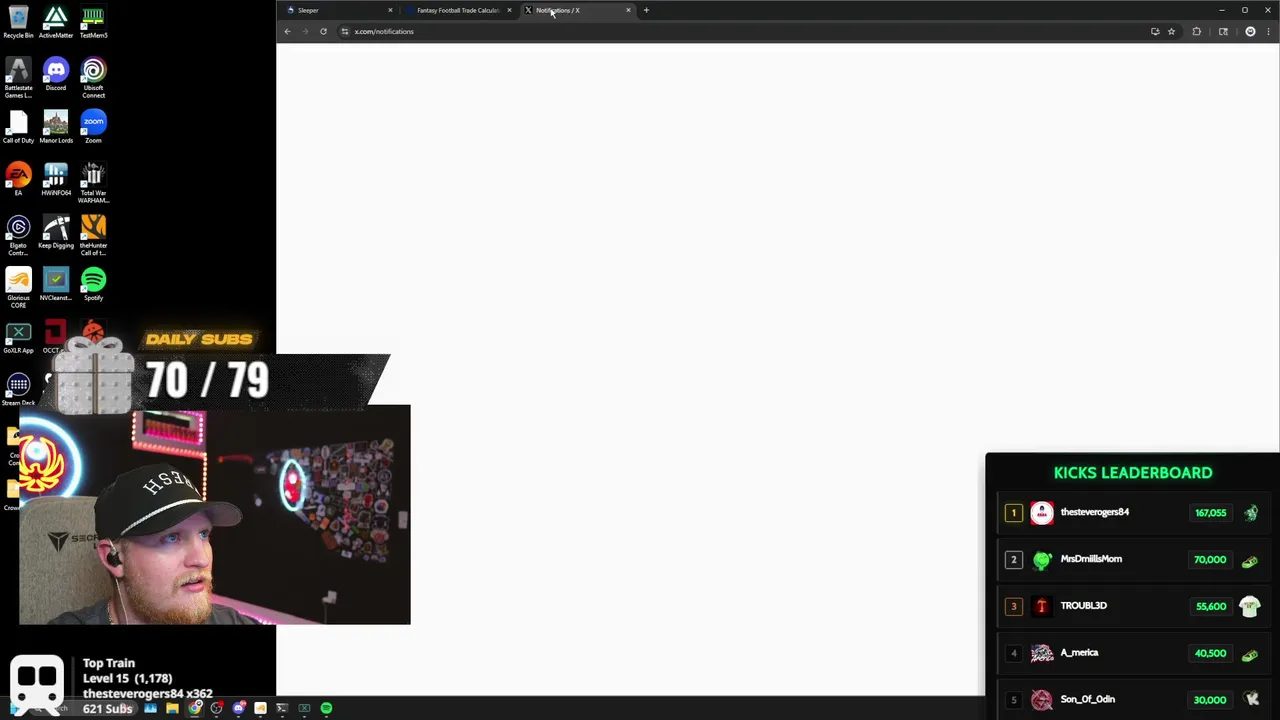Launch the Stream Deck desktop shortcut
Viewport: 1280px width, 720px height.
tap(18, 390)
